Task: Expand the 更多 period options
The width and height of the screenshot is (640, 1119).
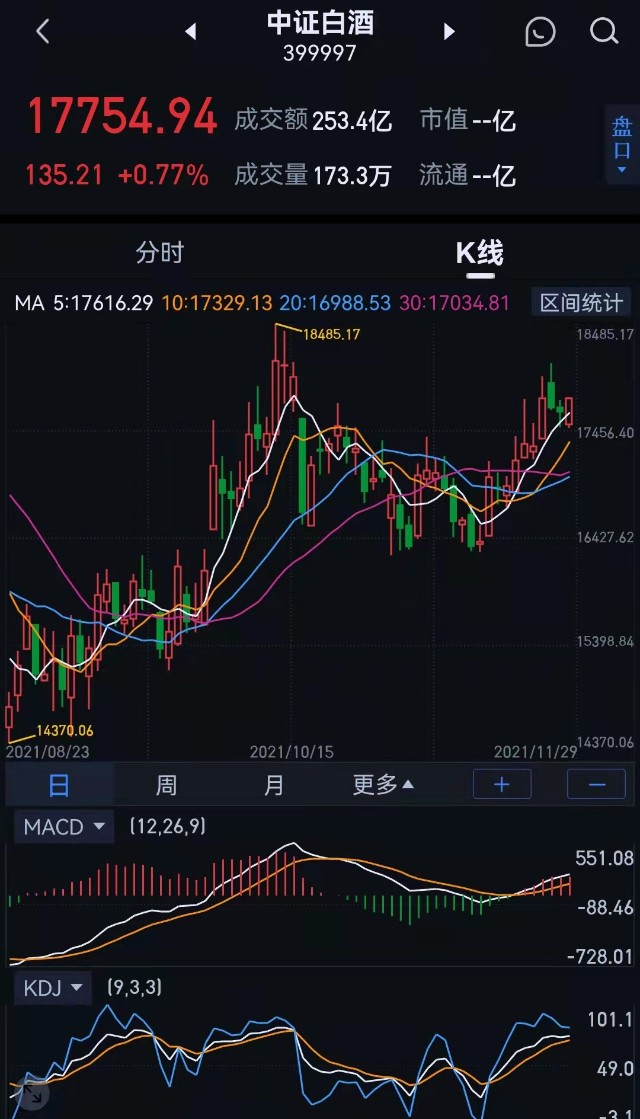Action: 384,784
